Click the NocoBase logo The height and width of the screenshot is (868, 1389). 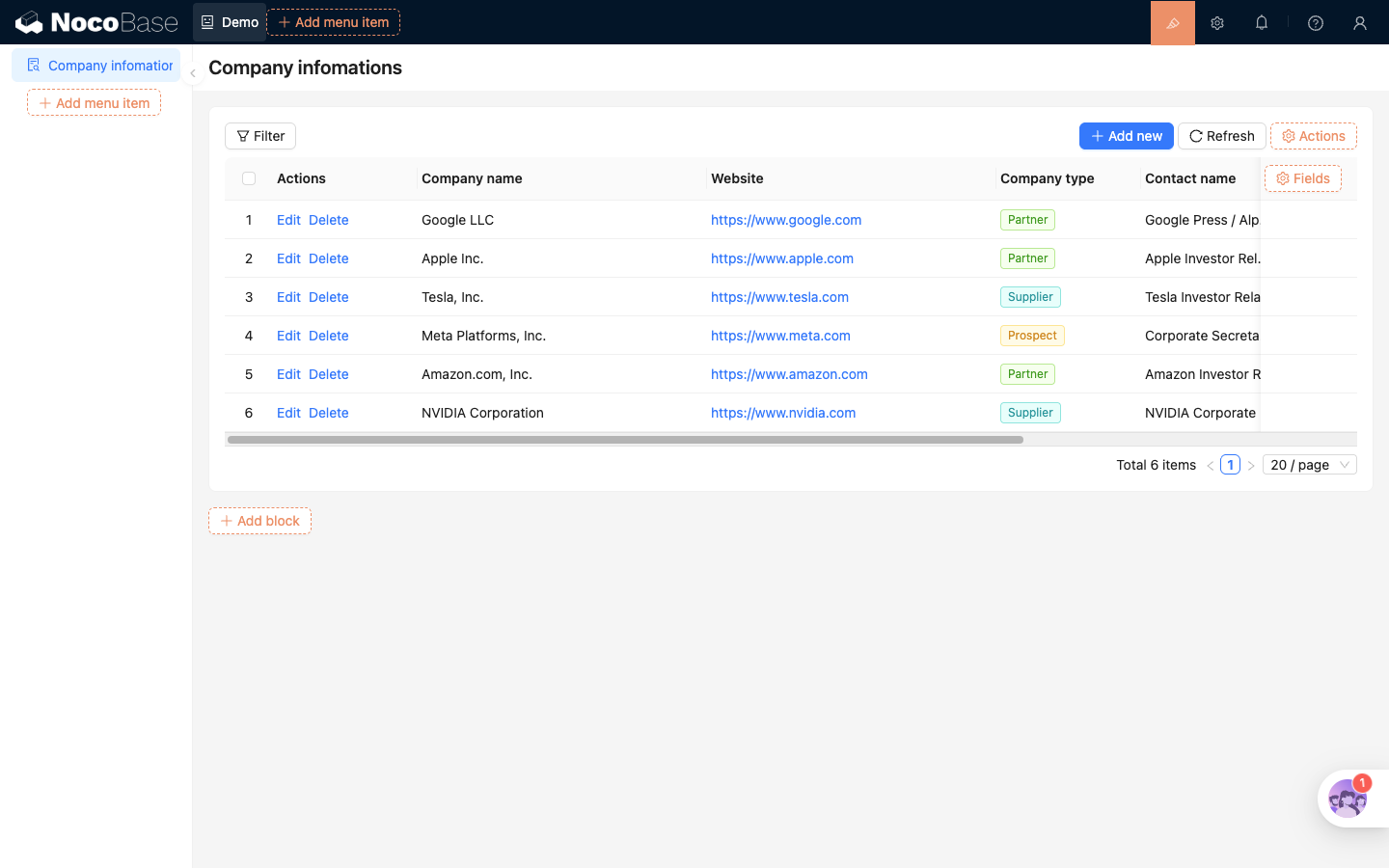[x=96, y=22]
